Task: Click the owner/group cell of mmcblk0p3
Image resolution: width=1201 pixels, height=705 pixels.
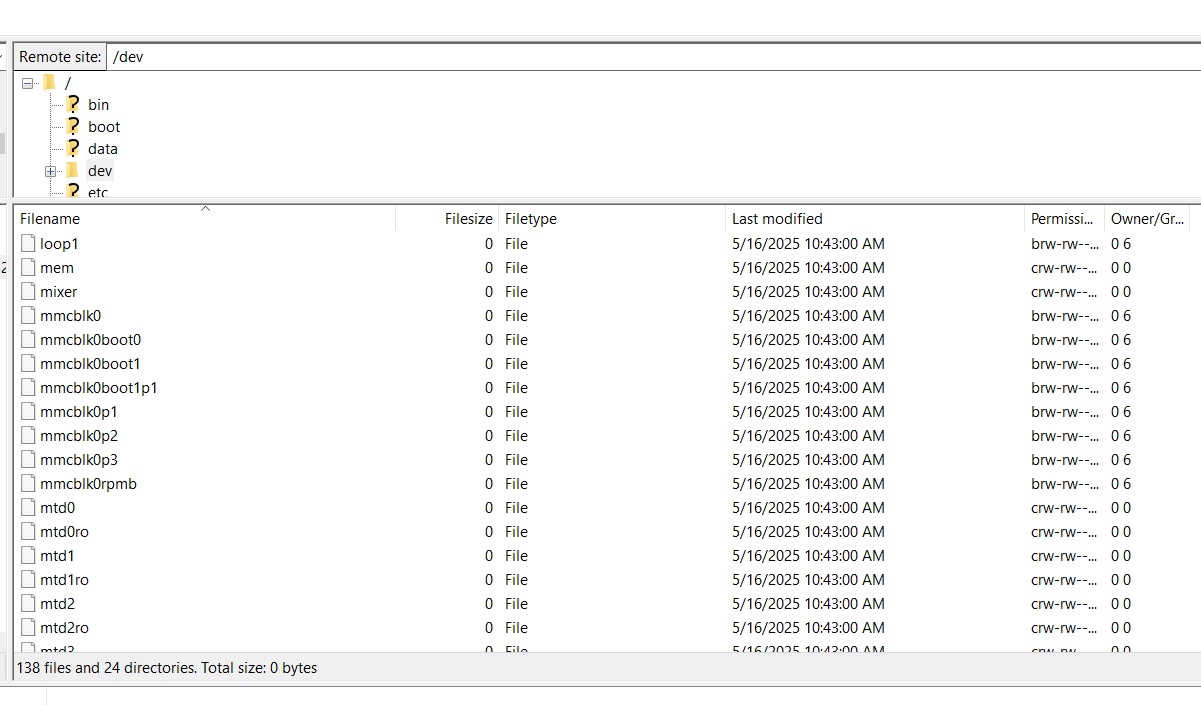Action: (1121, 459)
